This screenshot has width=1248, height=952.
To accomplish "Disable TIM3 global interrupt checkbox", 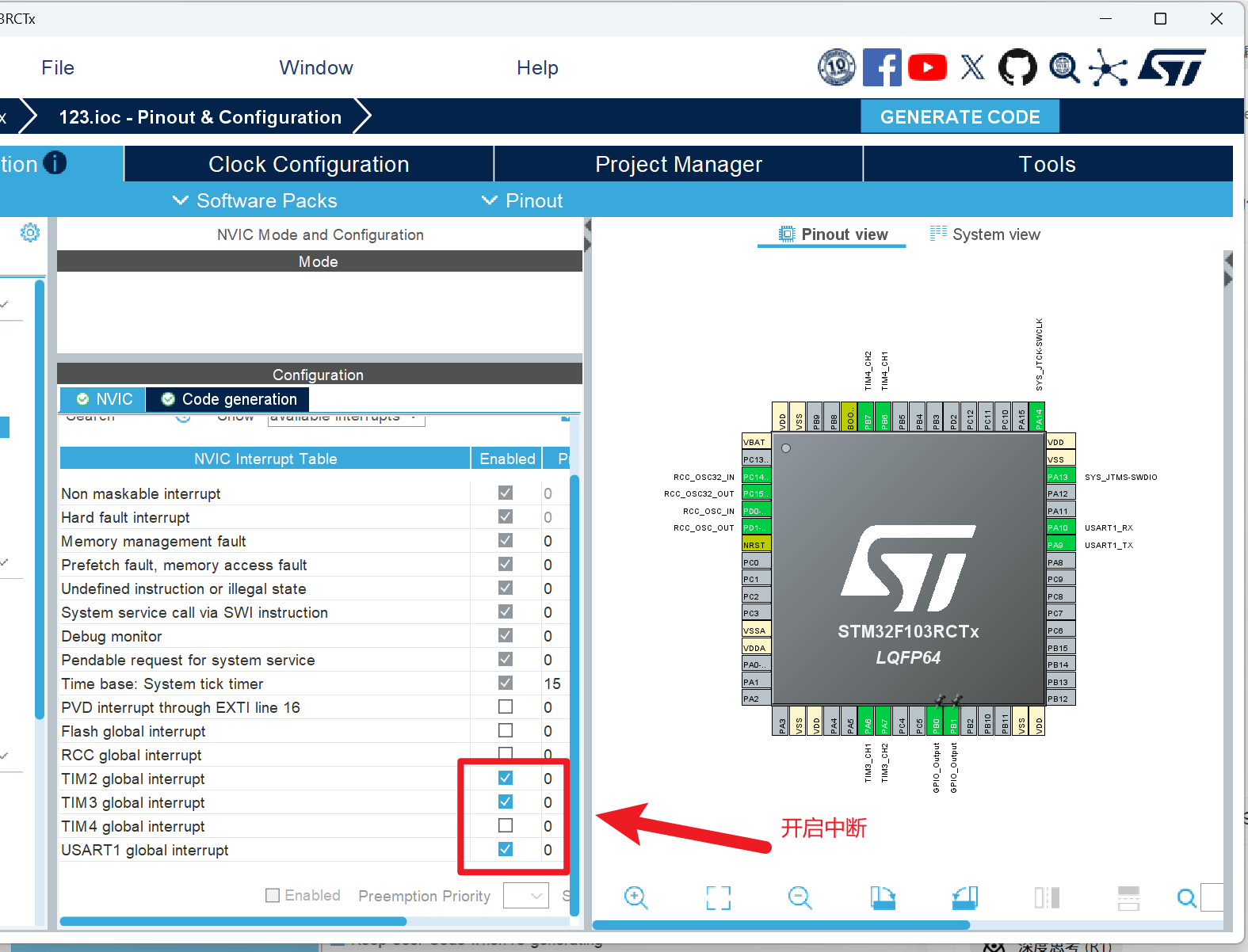I will coord(506,802).
